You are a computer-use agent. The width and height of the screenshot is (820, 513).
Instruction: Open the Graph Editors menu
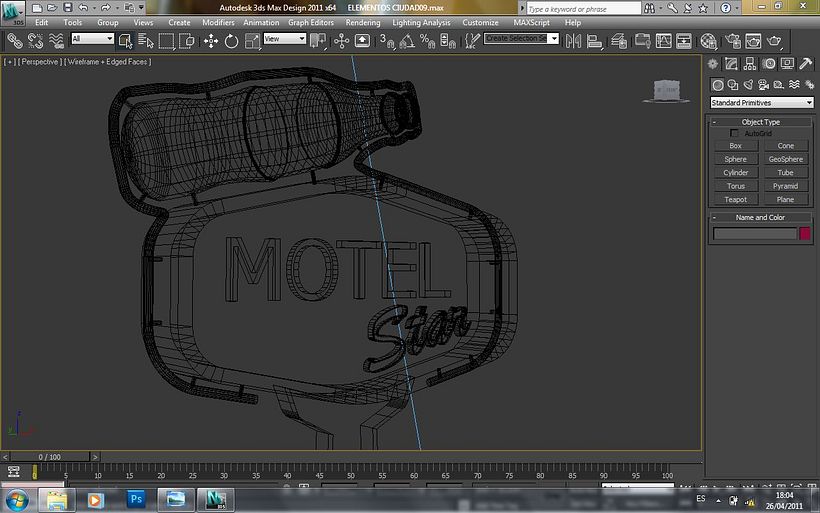[x=311, y=22]
